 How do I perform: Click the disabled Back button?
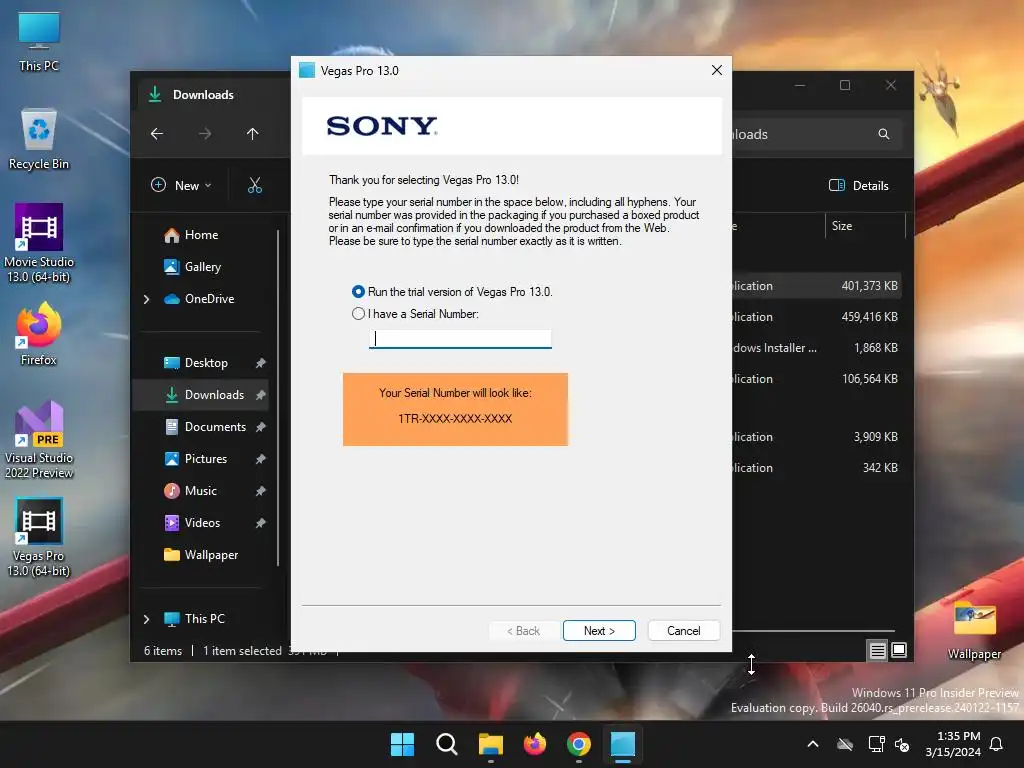(523, 630)
